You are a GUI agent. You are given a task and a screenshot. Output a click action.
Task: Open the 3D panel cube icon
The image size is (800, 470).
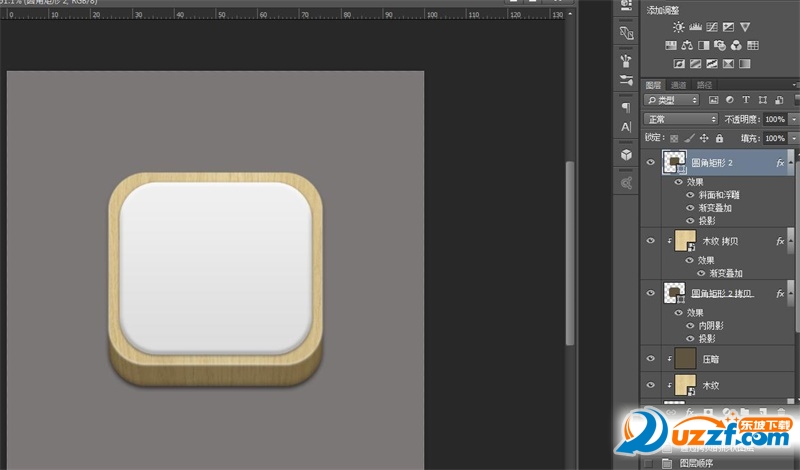click(626, 155)
